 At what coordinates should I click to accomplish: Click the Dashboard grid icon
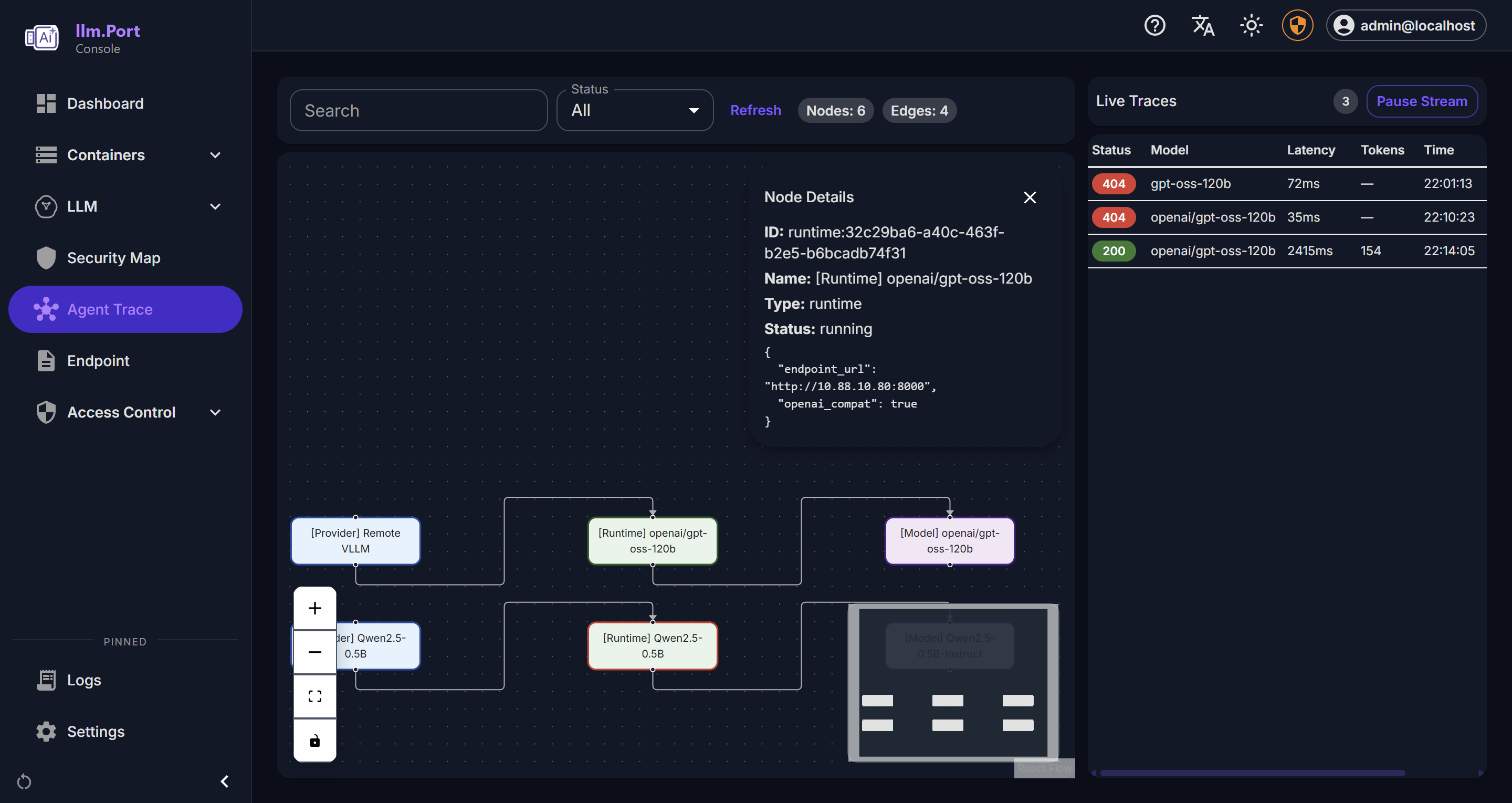46,103
